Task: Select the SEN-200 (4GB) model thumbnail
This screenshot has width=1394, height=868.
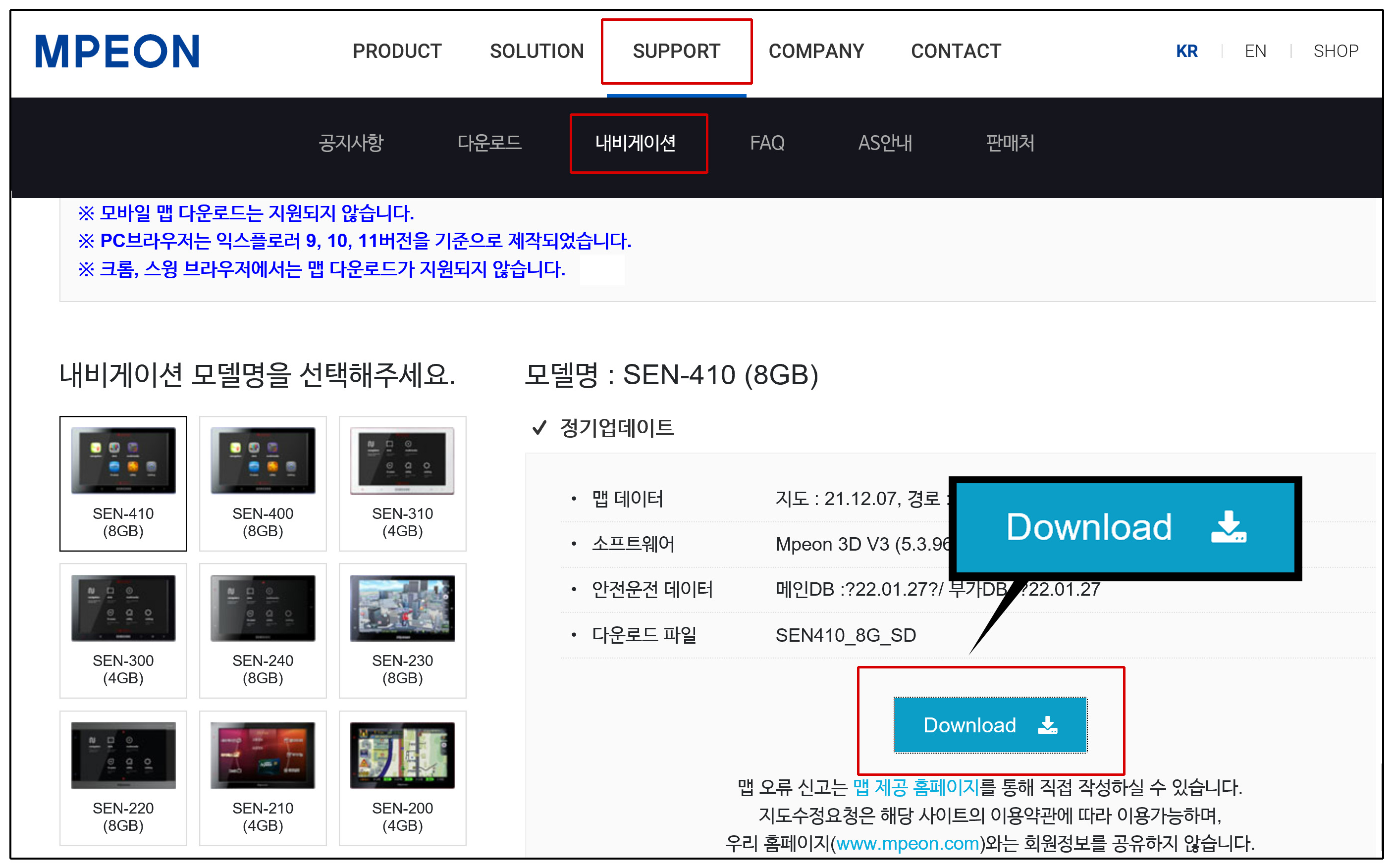Action: point(402,778)
